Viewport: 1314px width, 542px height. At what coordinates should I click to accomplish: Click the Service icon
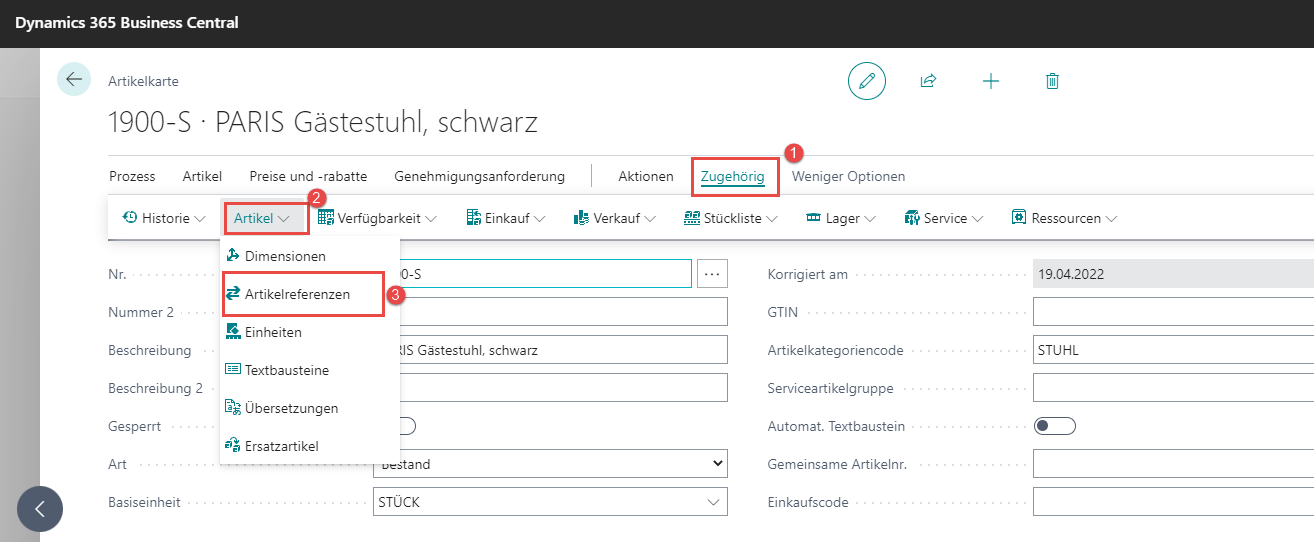click(x=912, y=217)
